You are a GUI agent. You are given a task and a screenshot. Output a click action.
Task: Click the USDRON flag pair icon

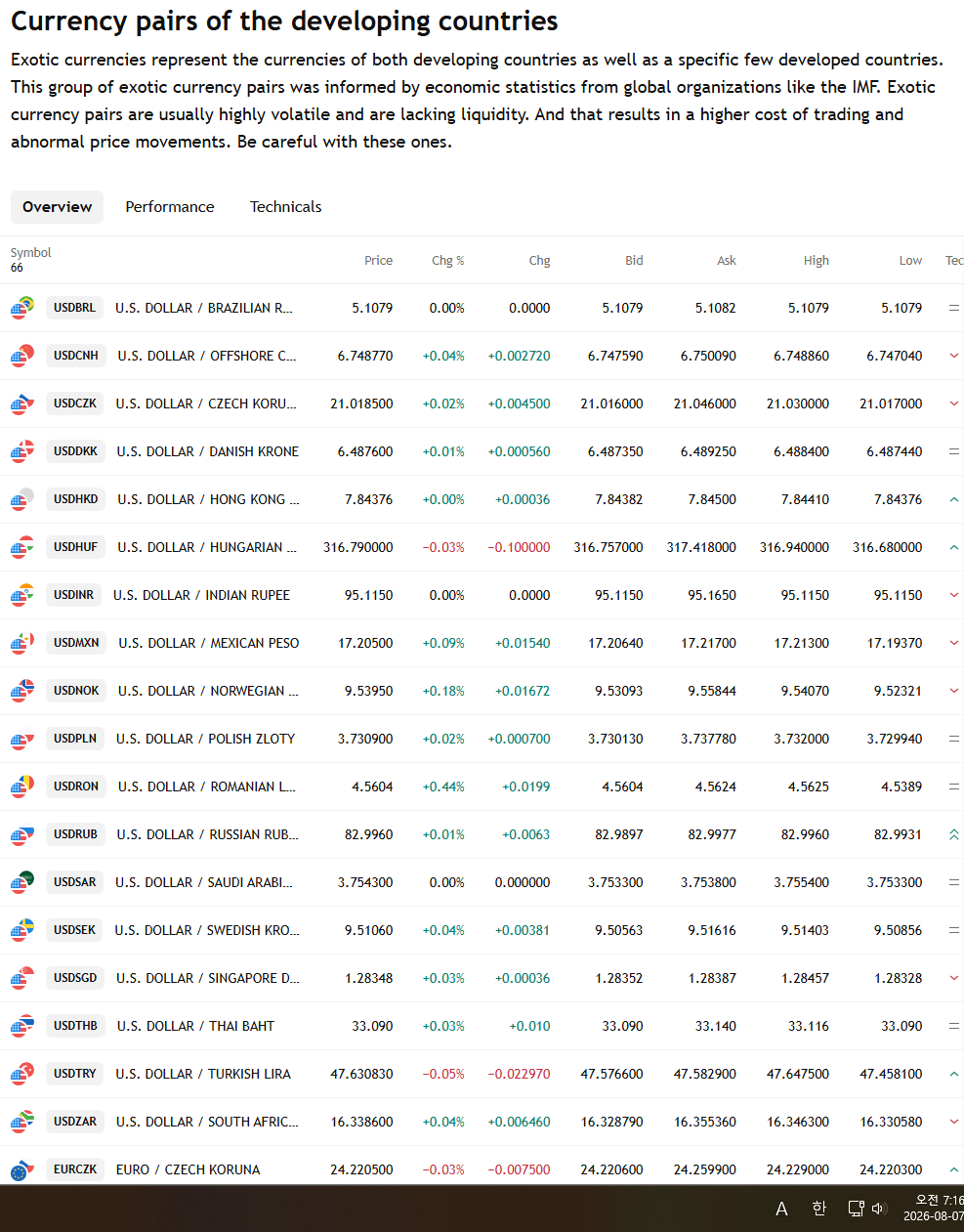coord(22,786)
